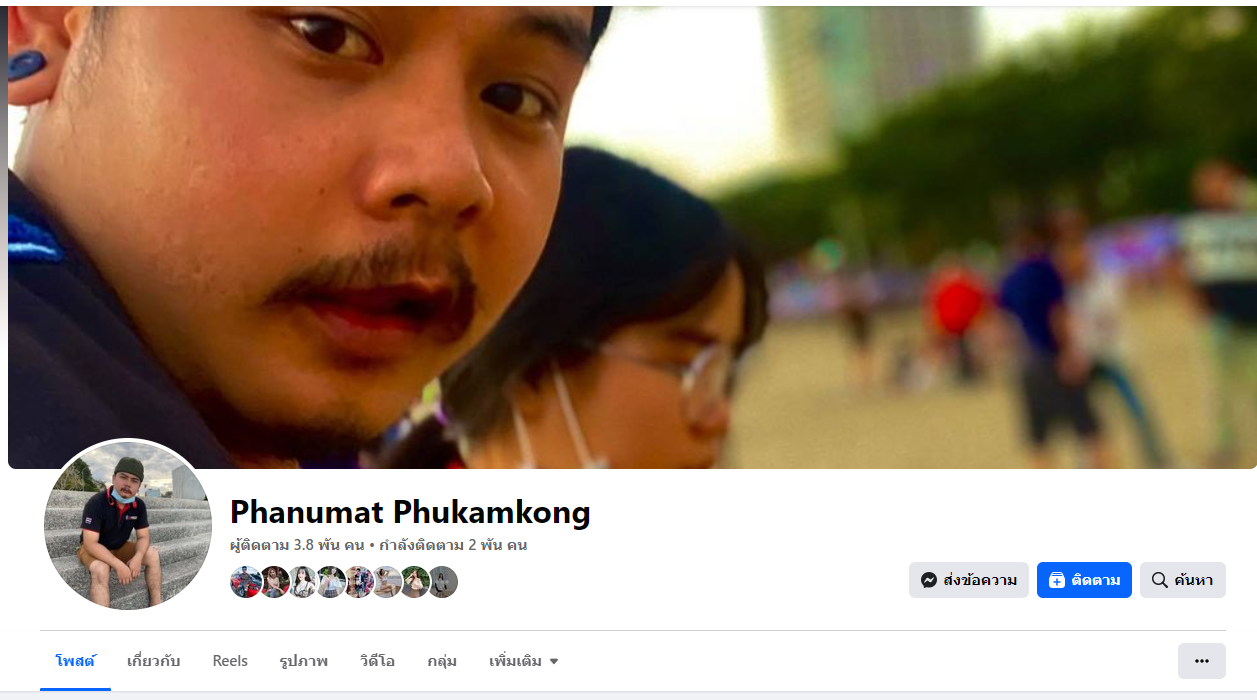Click the magnifier icon on ค้นหา button
The height and width of the screenshot is (700, 1257).
(1160, 580)
